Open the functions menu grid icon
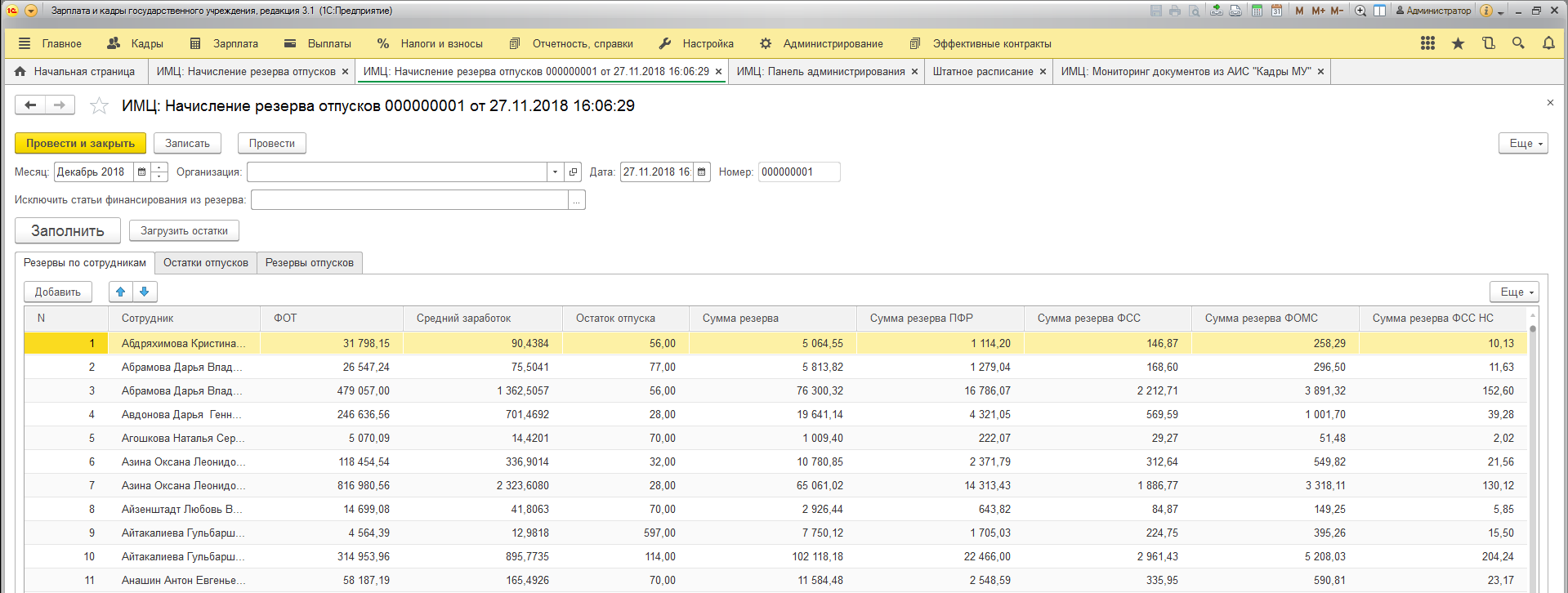The image size is (1568, 593). point(1427,43)
